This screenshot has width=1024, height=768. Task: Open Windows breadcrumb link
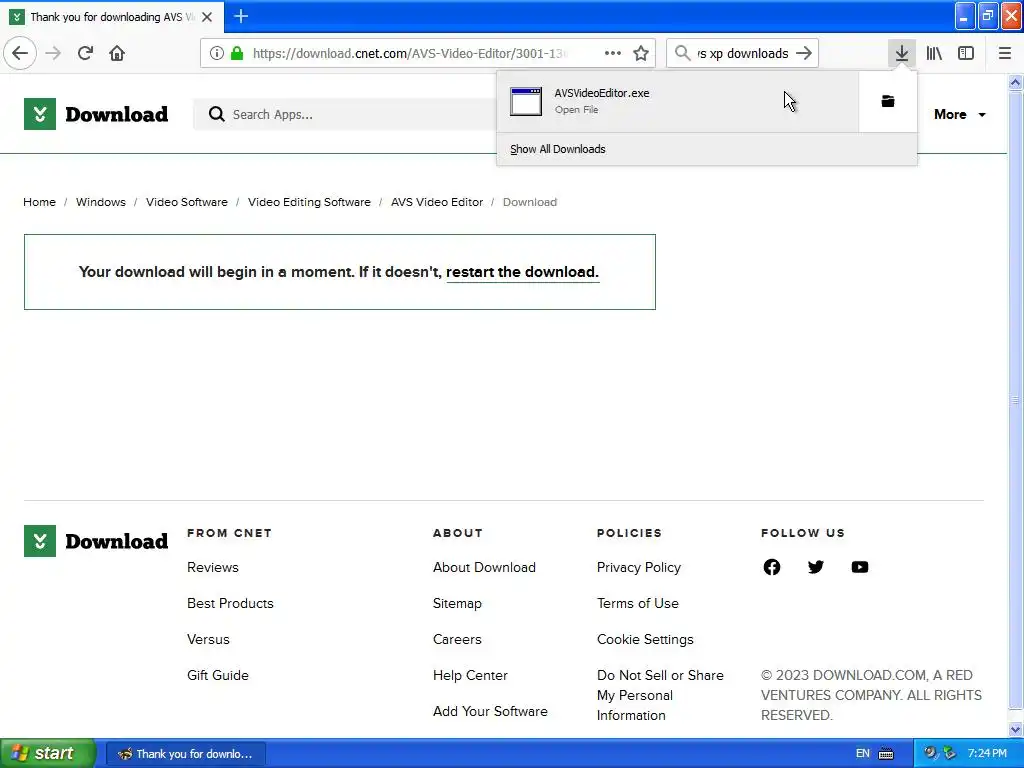click(101, 202)
